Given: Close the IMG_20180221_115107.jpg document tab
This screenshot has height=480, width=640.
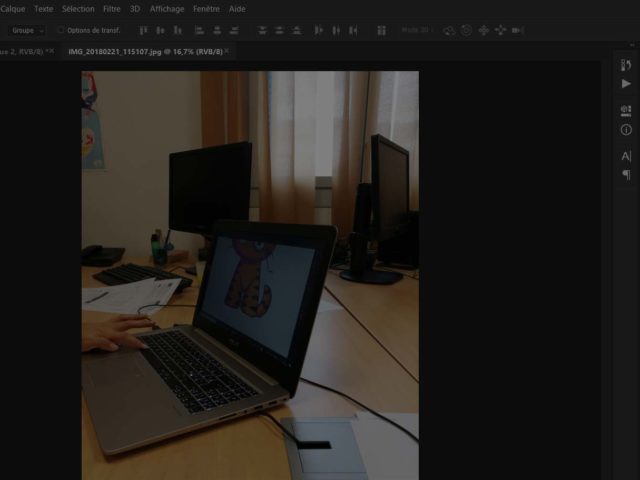Looking at the screenshot, I should (227, 50).
